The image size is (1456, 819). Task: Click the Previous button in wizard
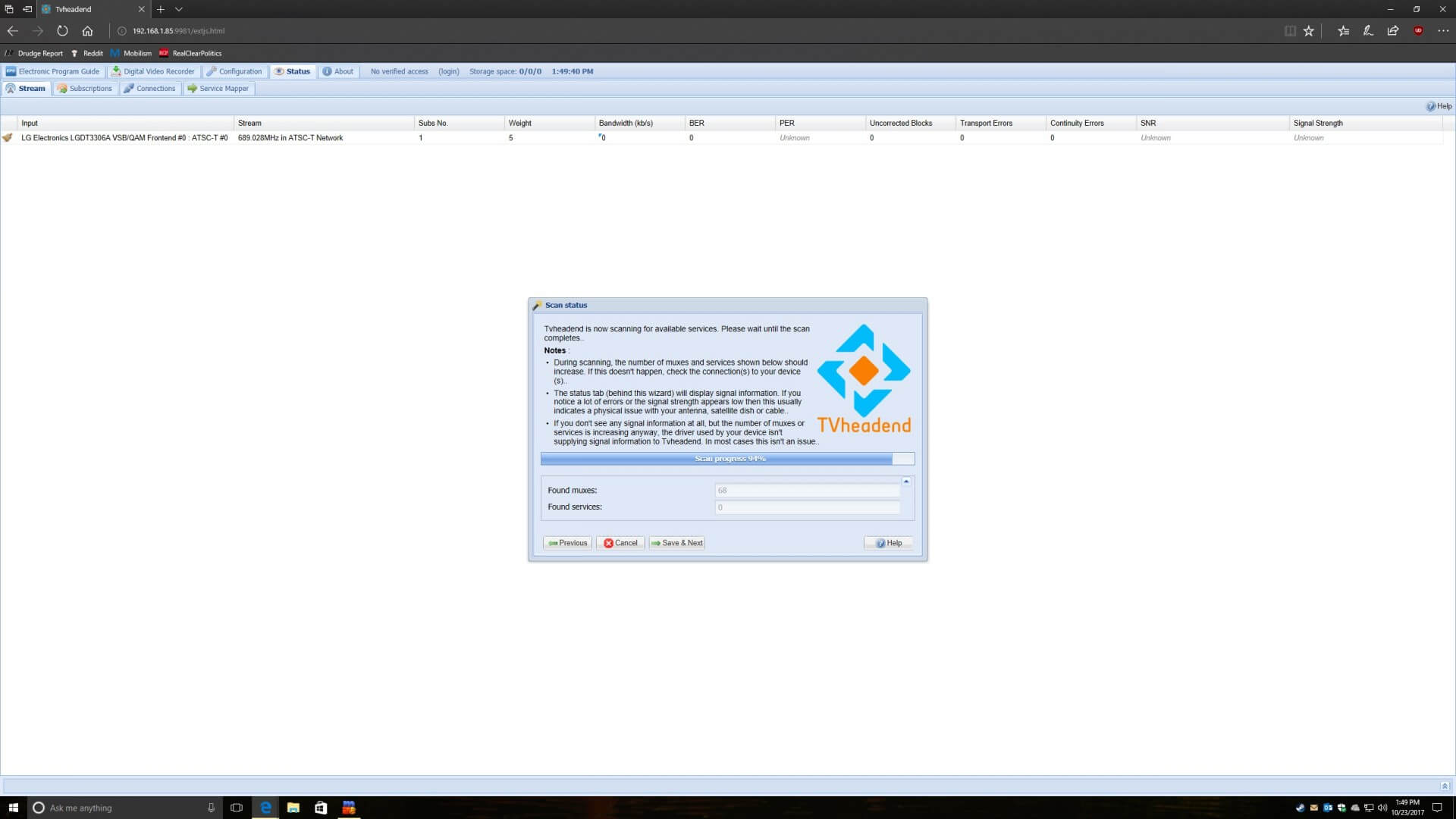(x=567, y=543)
